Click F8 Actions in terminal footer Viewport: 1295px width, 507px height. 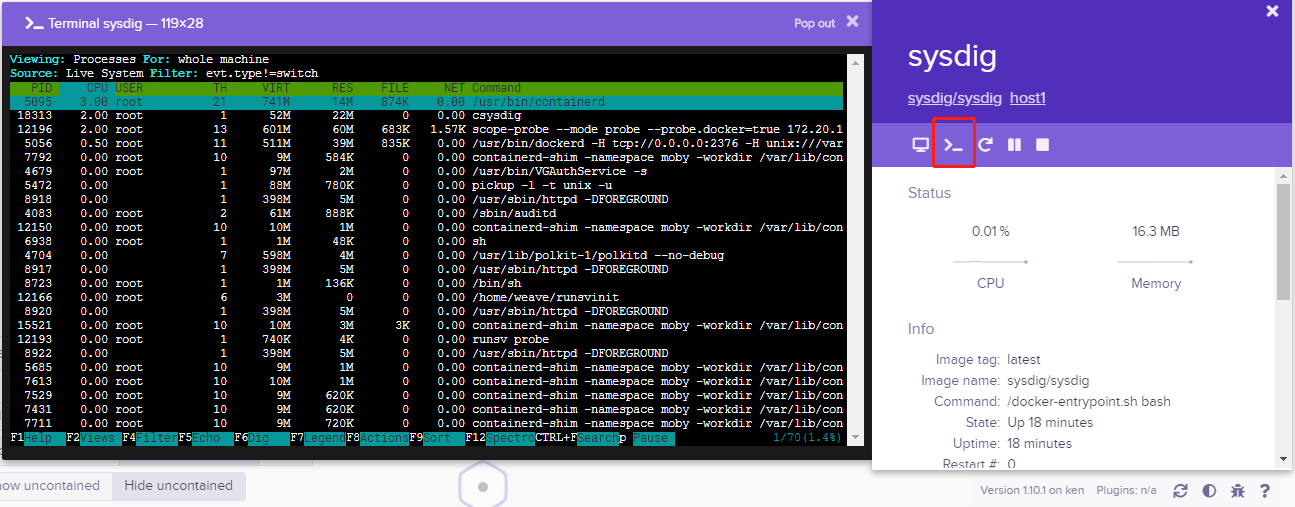377,439
